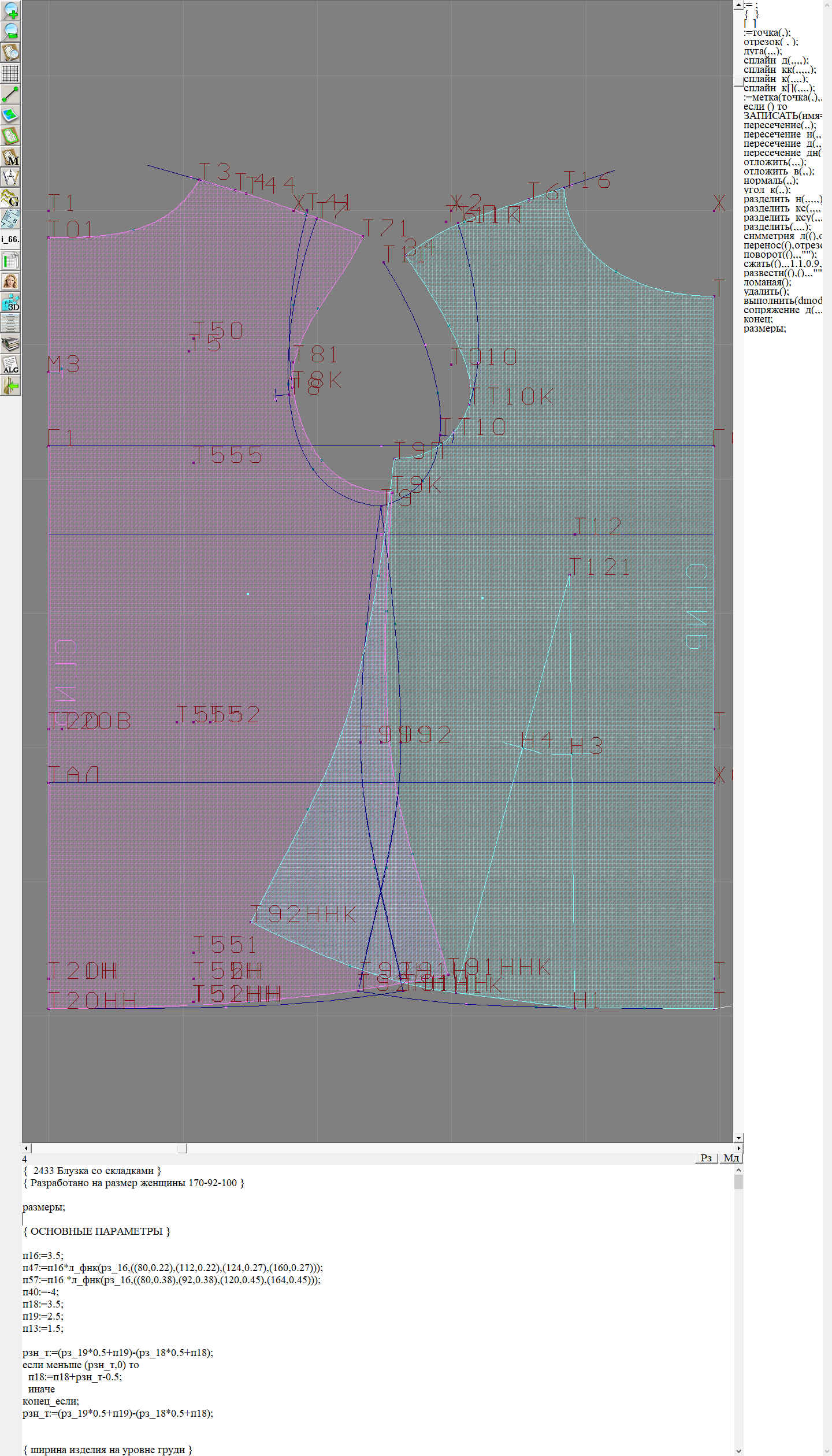Click in the code line 'п40:=-4;'
The height and width of the screenshot is (1456, 832).
tap(40, 1292)
